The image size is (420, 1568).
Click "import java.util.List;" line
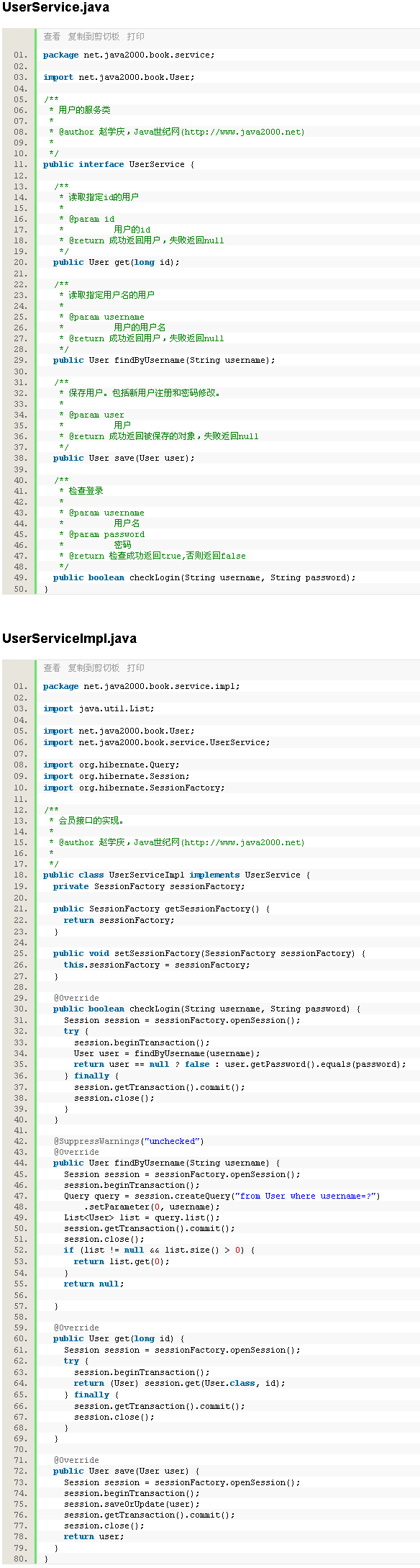pyautogui.click(x=99, y=708)
